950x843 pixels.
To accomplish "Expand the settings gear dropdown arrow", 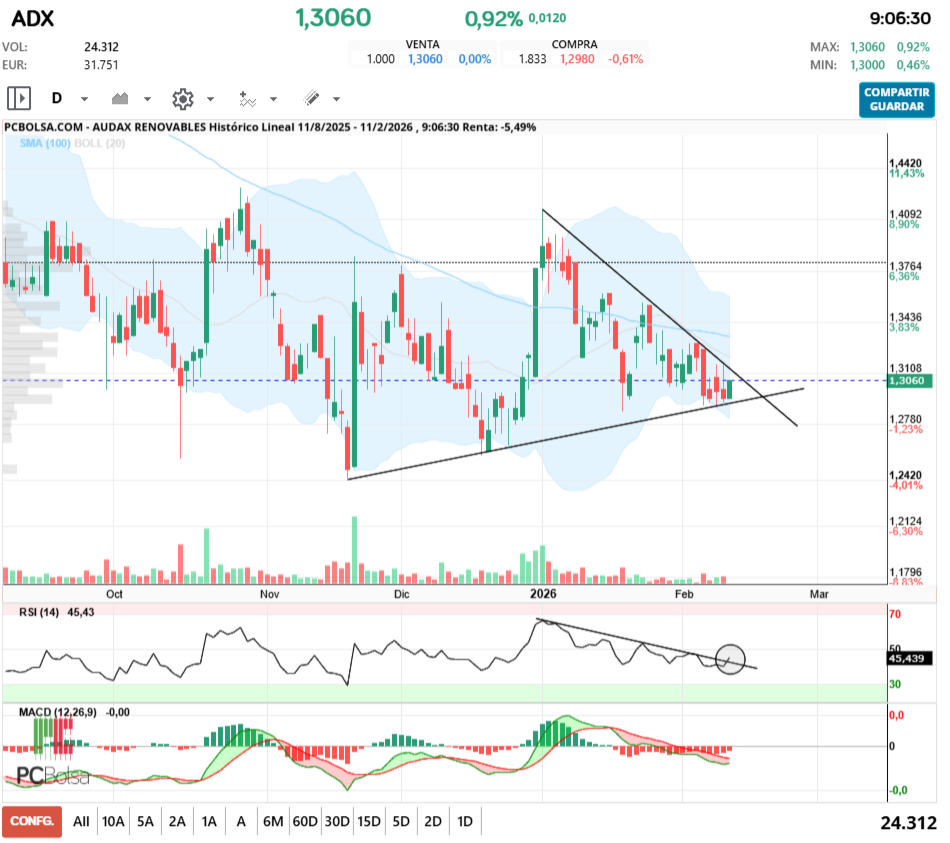I will (210, 99).
